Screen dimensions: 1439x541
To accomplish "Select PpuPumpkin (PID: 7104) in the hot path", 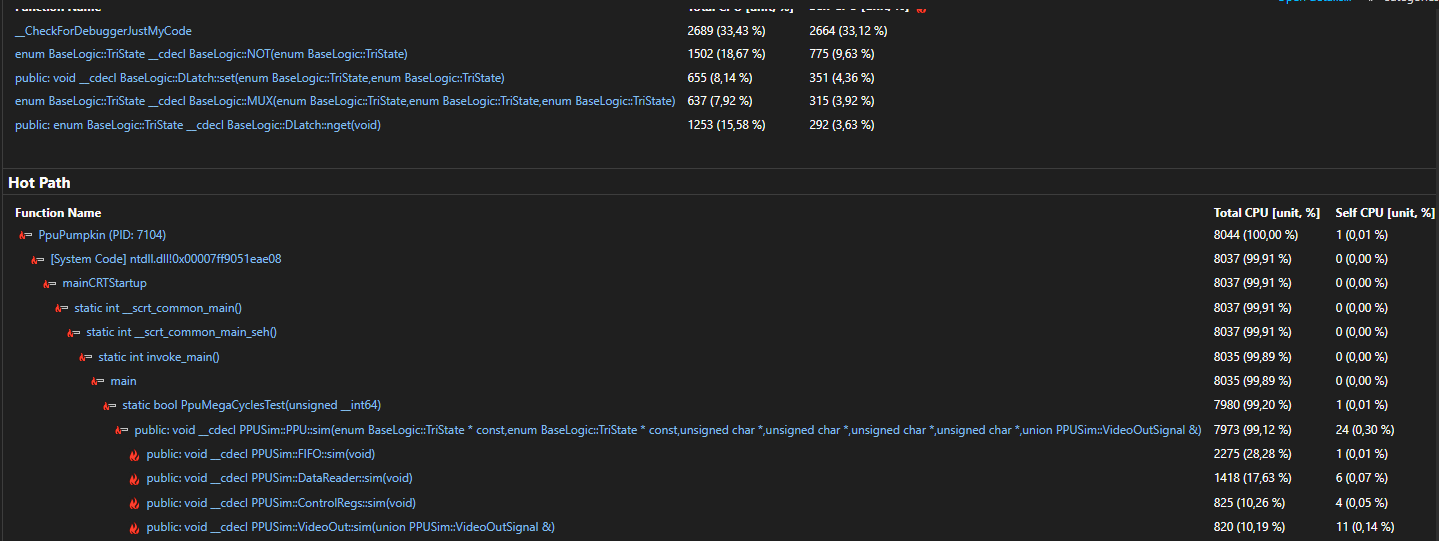I will pyautogui.click(x=102, y=235).
